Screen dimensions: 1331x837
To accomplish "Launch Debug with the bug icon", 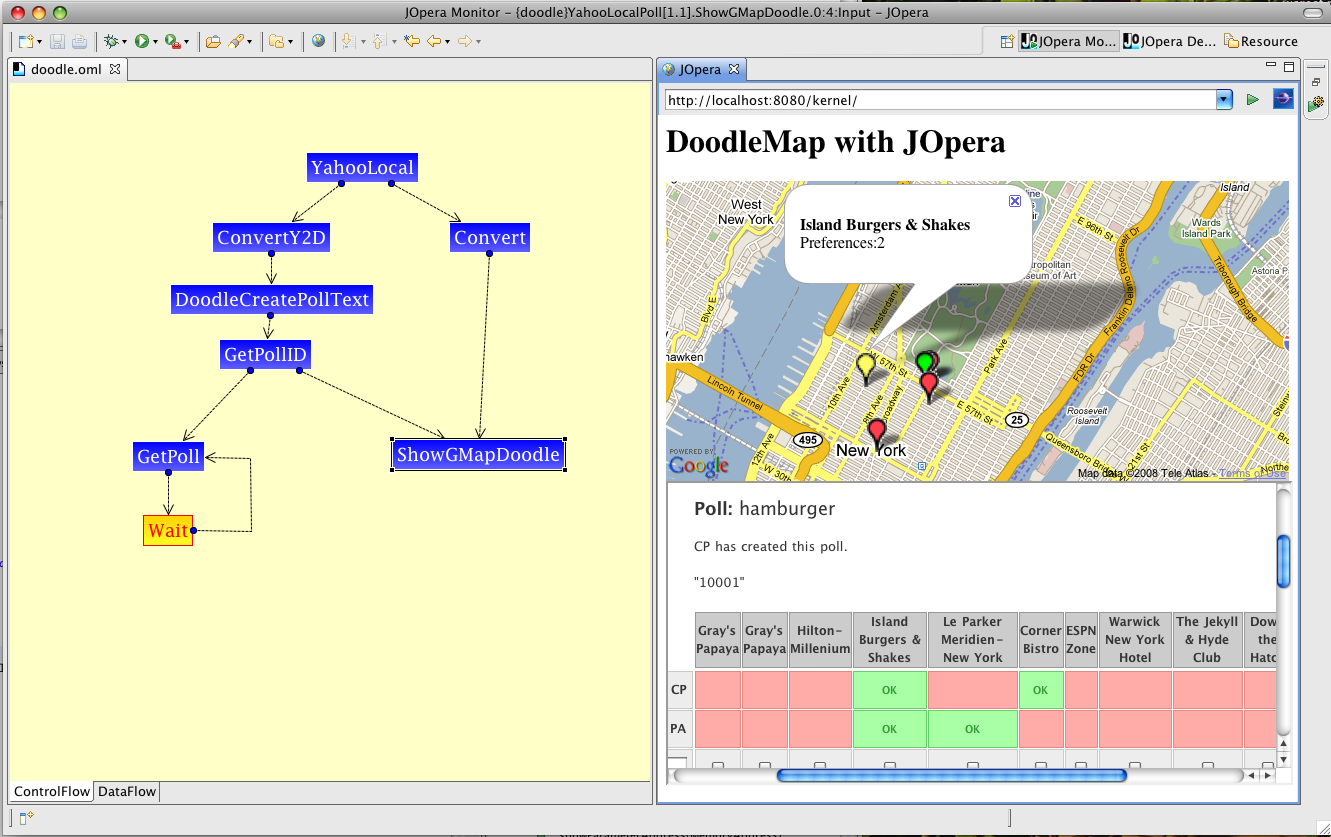I will coord(111,41).
